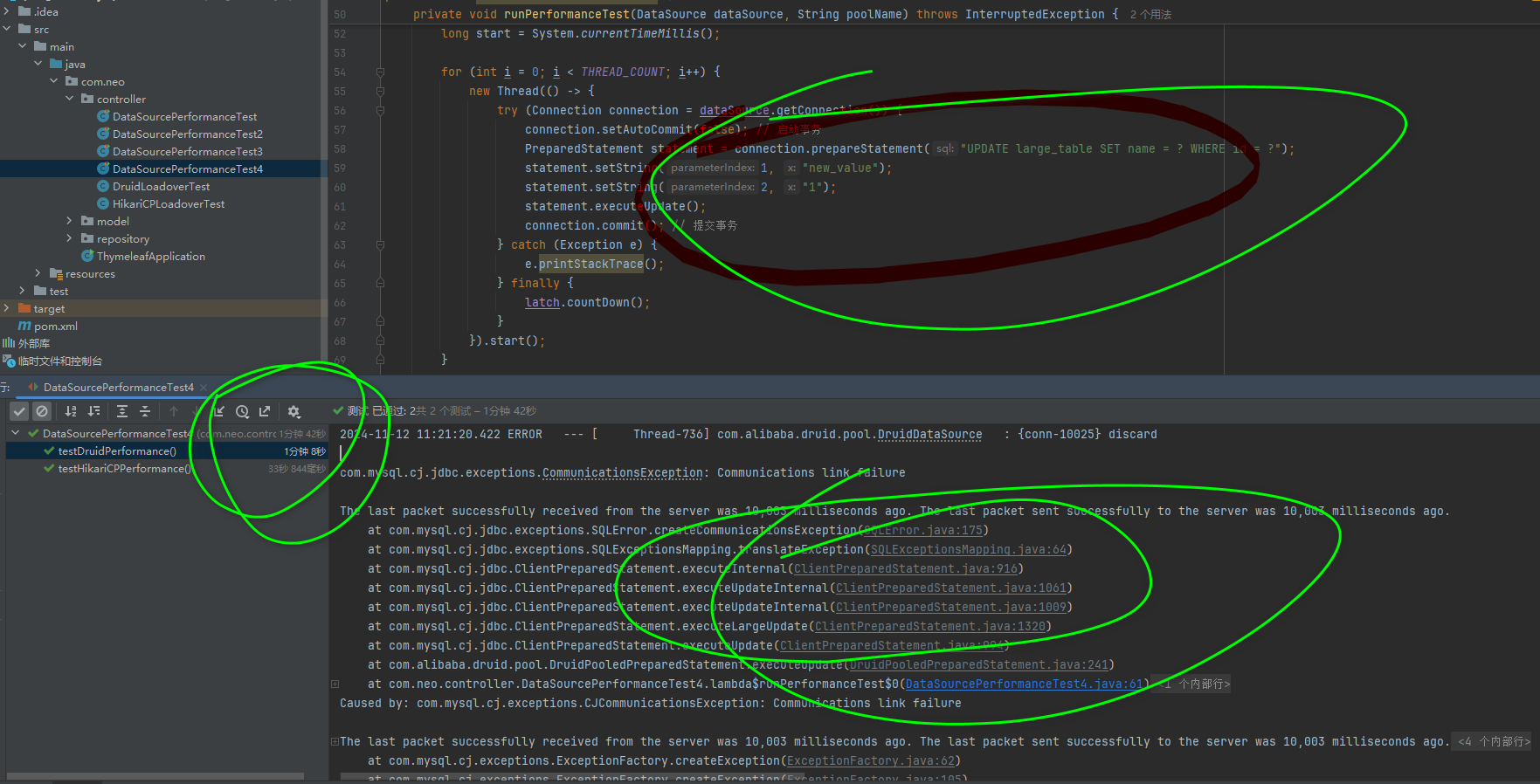Collapse all test results
Screen dimensions: 1540x784
[145, 411]
